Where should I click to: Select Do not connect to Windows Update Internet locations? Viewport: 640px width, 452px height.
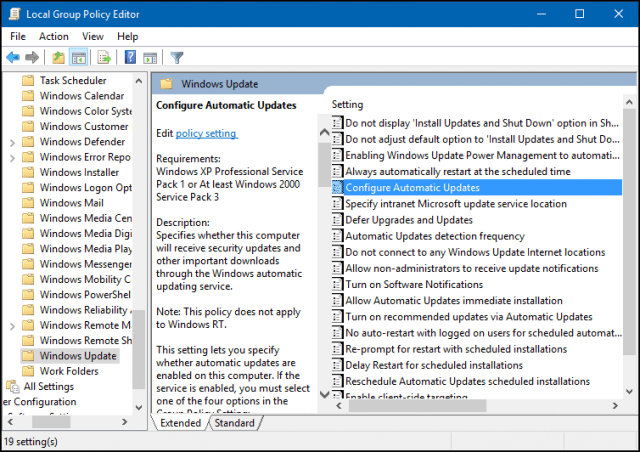coord(475,252)
